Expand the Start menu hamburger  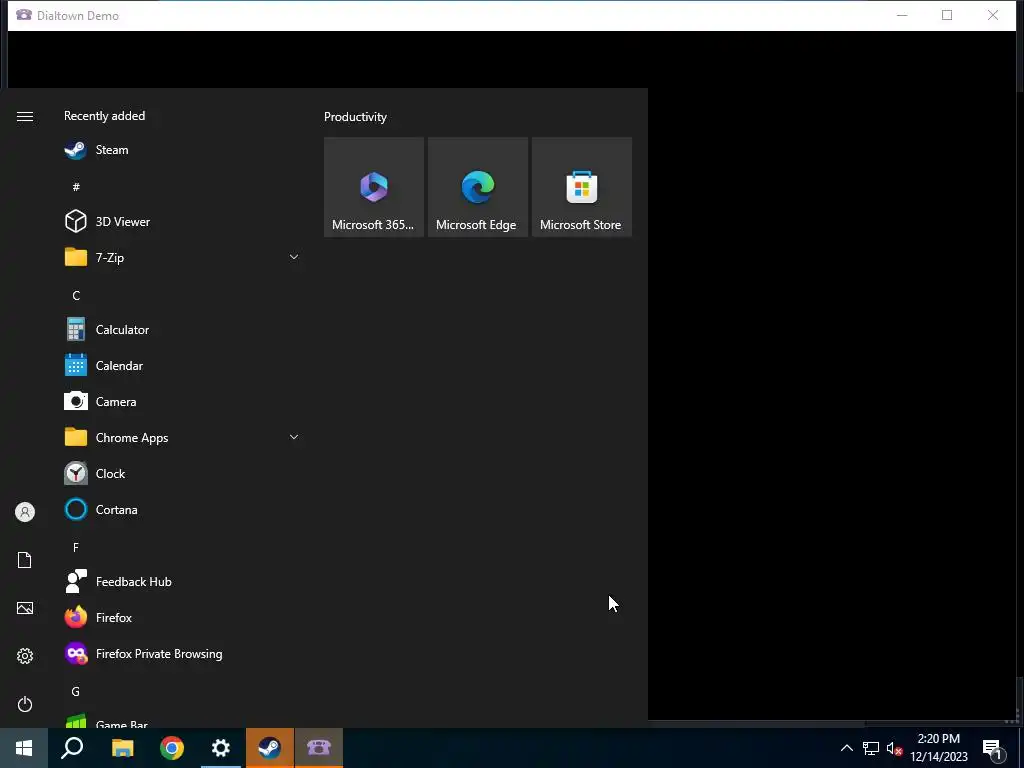[x=25, y=116]
